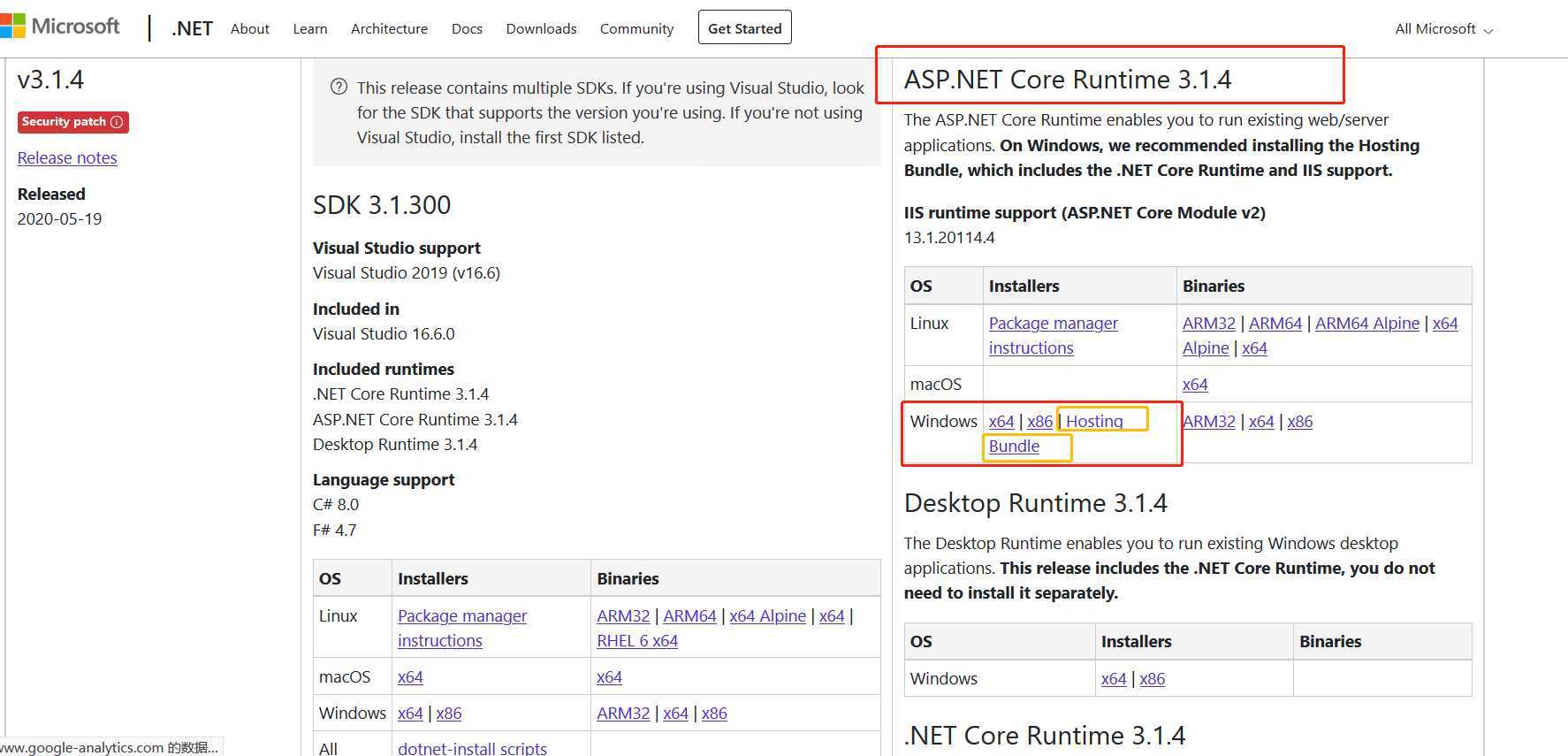Download ASP.NET Runtime Windows x64 installer
Image resolution: width=1568 pixels, height=756 pixels.
1001,421
